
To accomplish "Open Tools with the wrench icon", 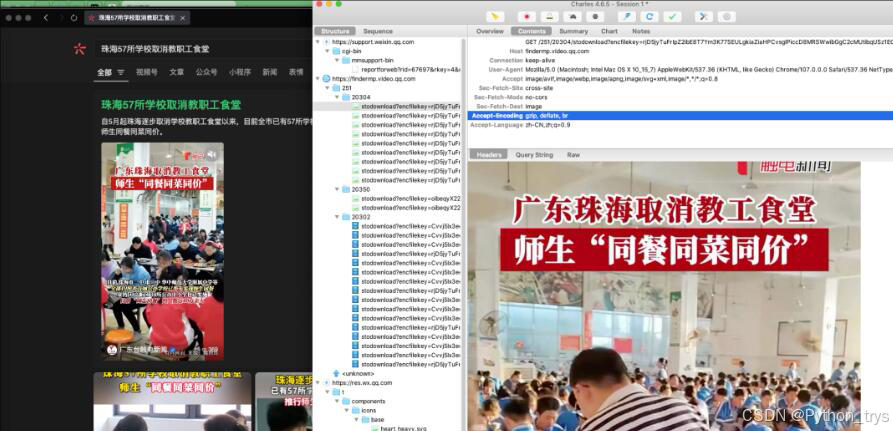I will click(703, 17).
